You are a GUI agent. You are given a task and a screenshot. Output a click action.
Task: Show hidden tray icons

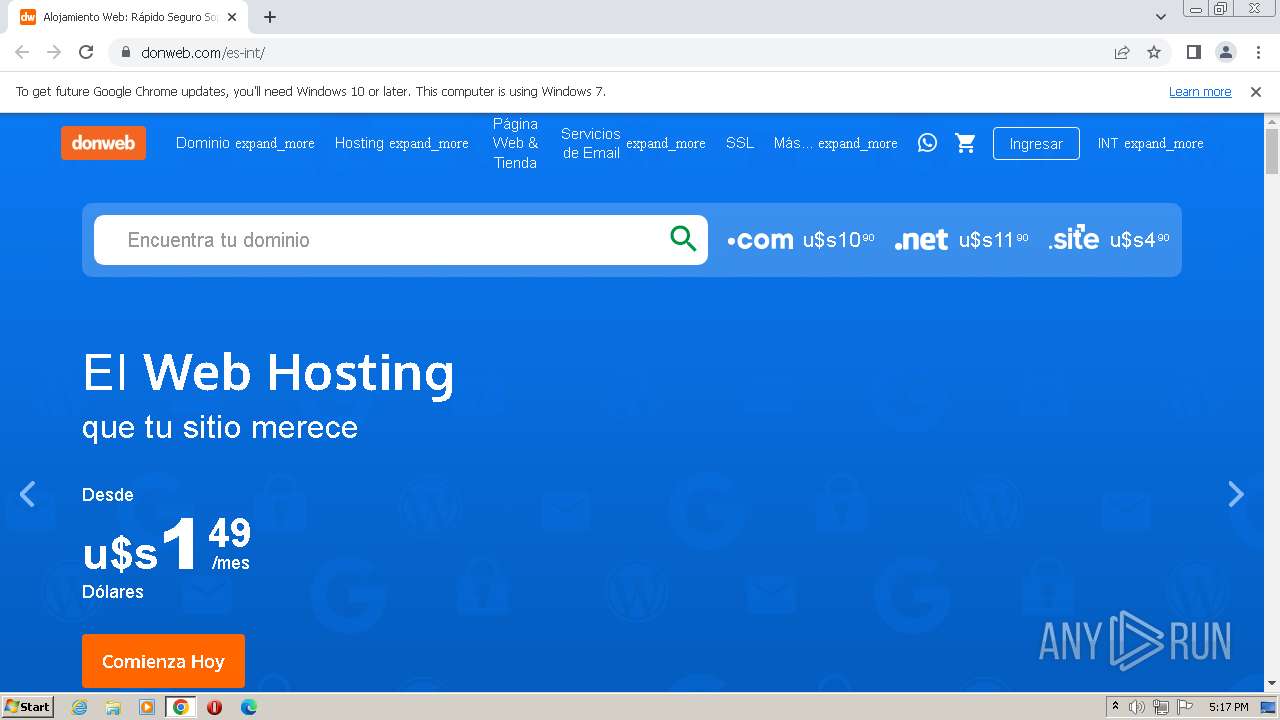[x=1115, y=707]
